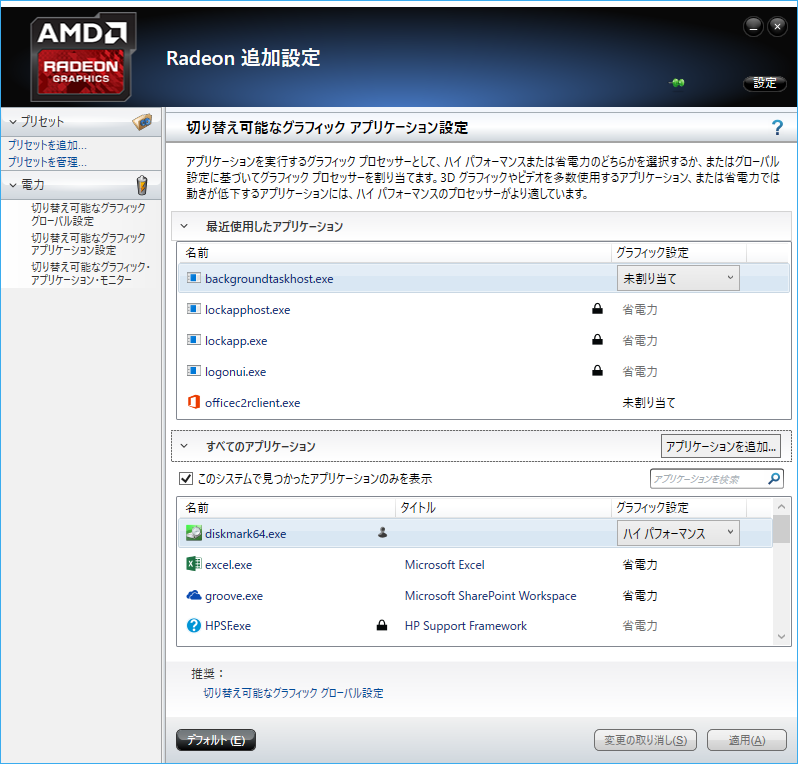This screenshot has width=798, height=764.
Task: Collapse the 電力 sidebar section
Action: [x=13, y=185]
